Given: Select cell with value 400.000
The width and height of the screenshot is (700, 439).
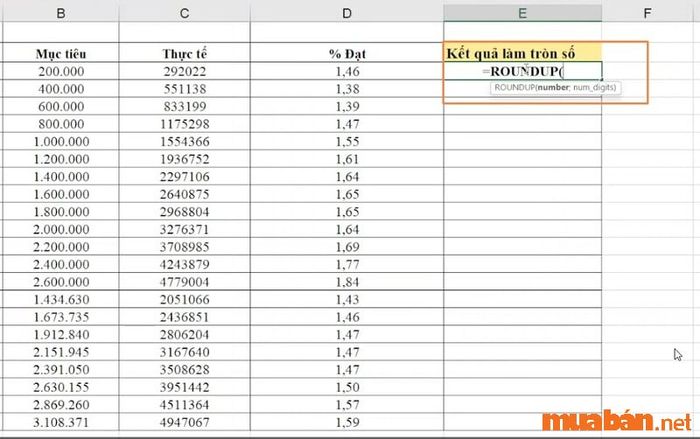Looking at the screenshot, I should 61,89.
